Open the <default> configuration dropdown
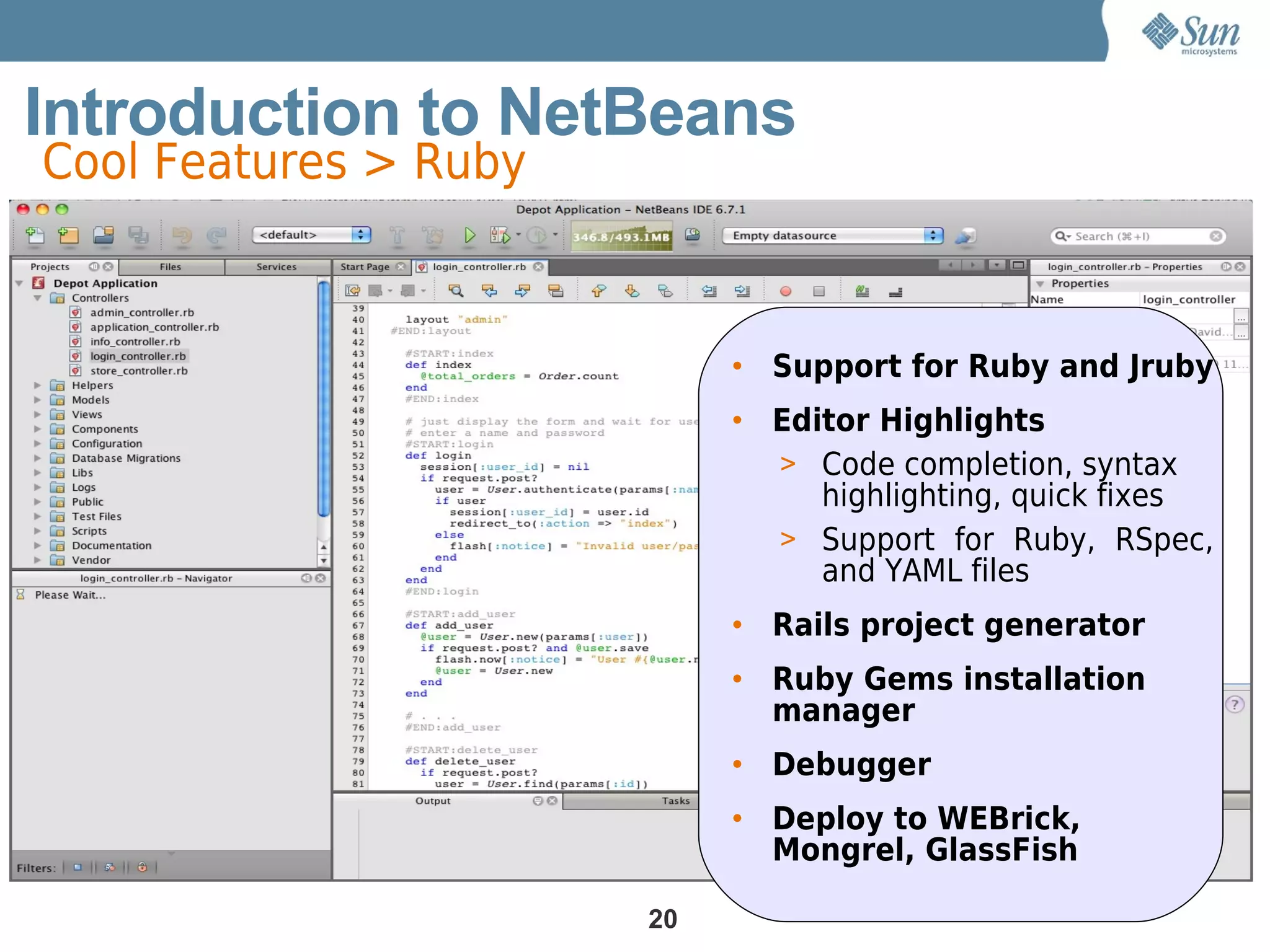Screen dimensions: 1270x952 [x=311, y=235]
